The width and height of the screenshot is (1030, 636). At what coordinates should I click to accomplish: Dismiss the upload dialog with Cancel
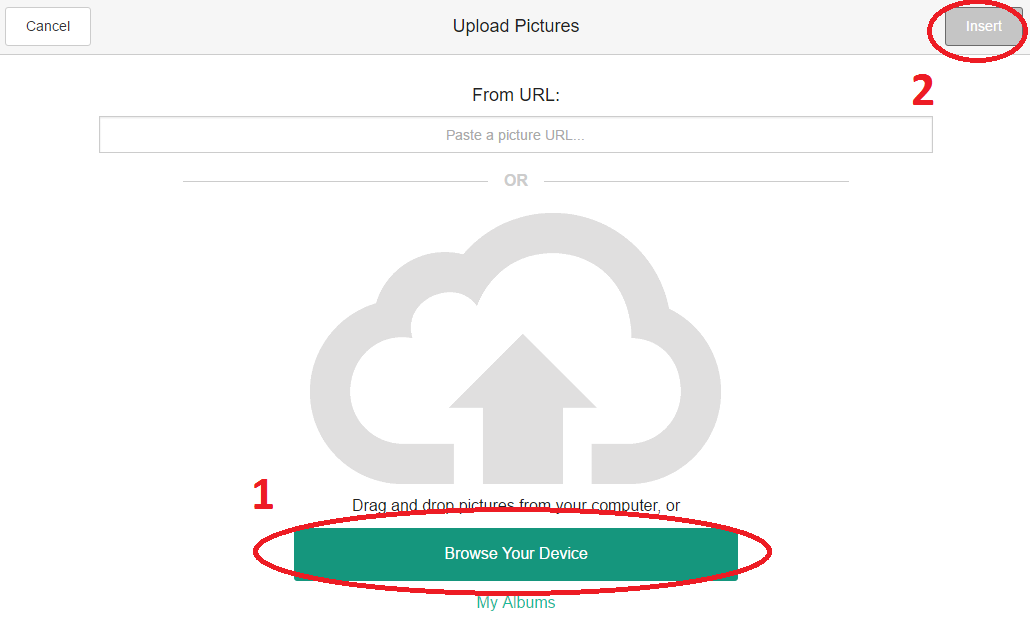pos(48,26)
